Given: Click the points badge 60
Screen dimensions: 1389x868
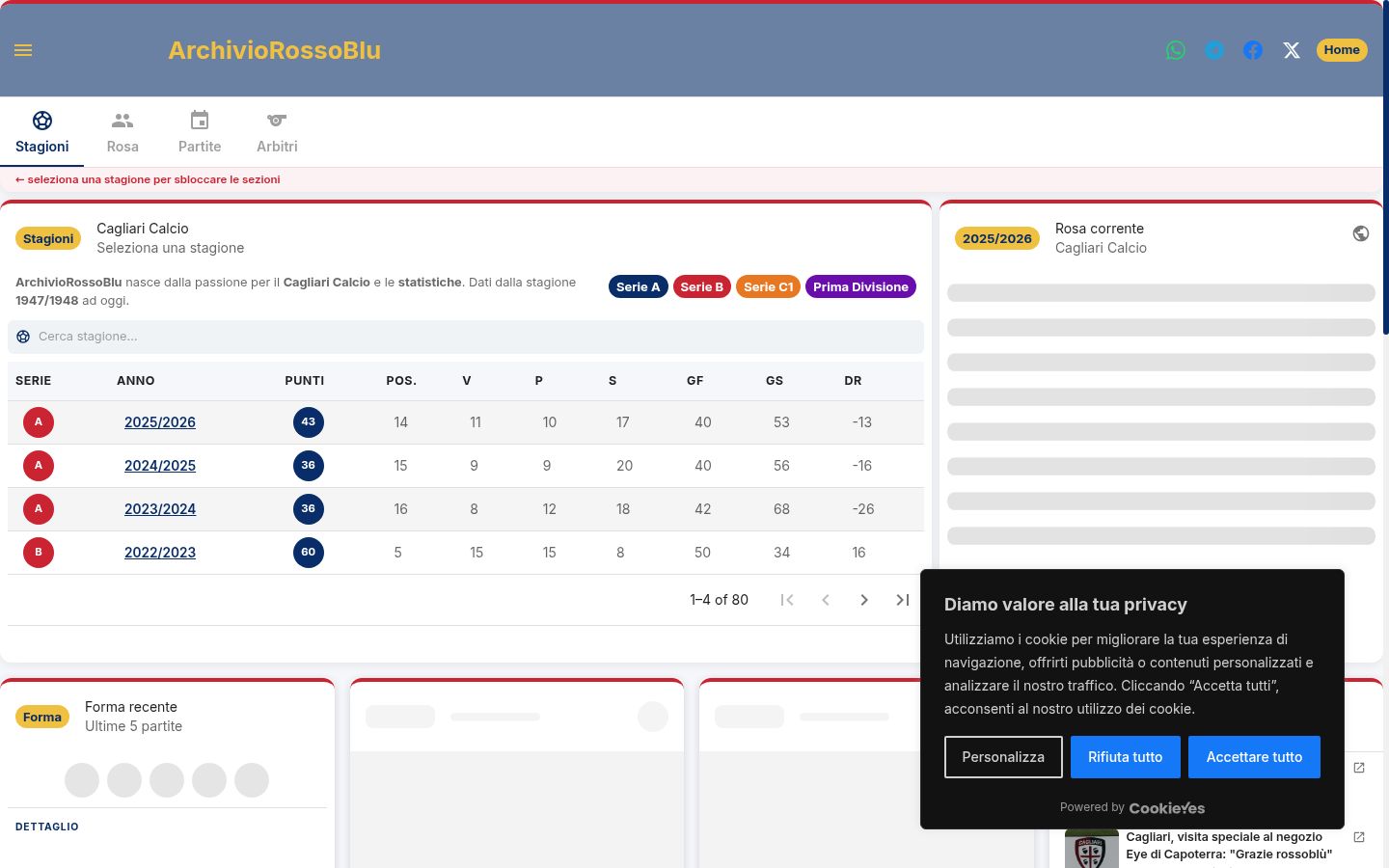Looking at the screenshot, I should click(309, 553).
